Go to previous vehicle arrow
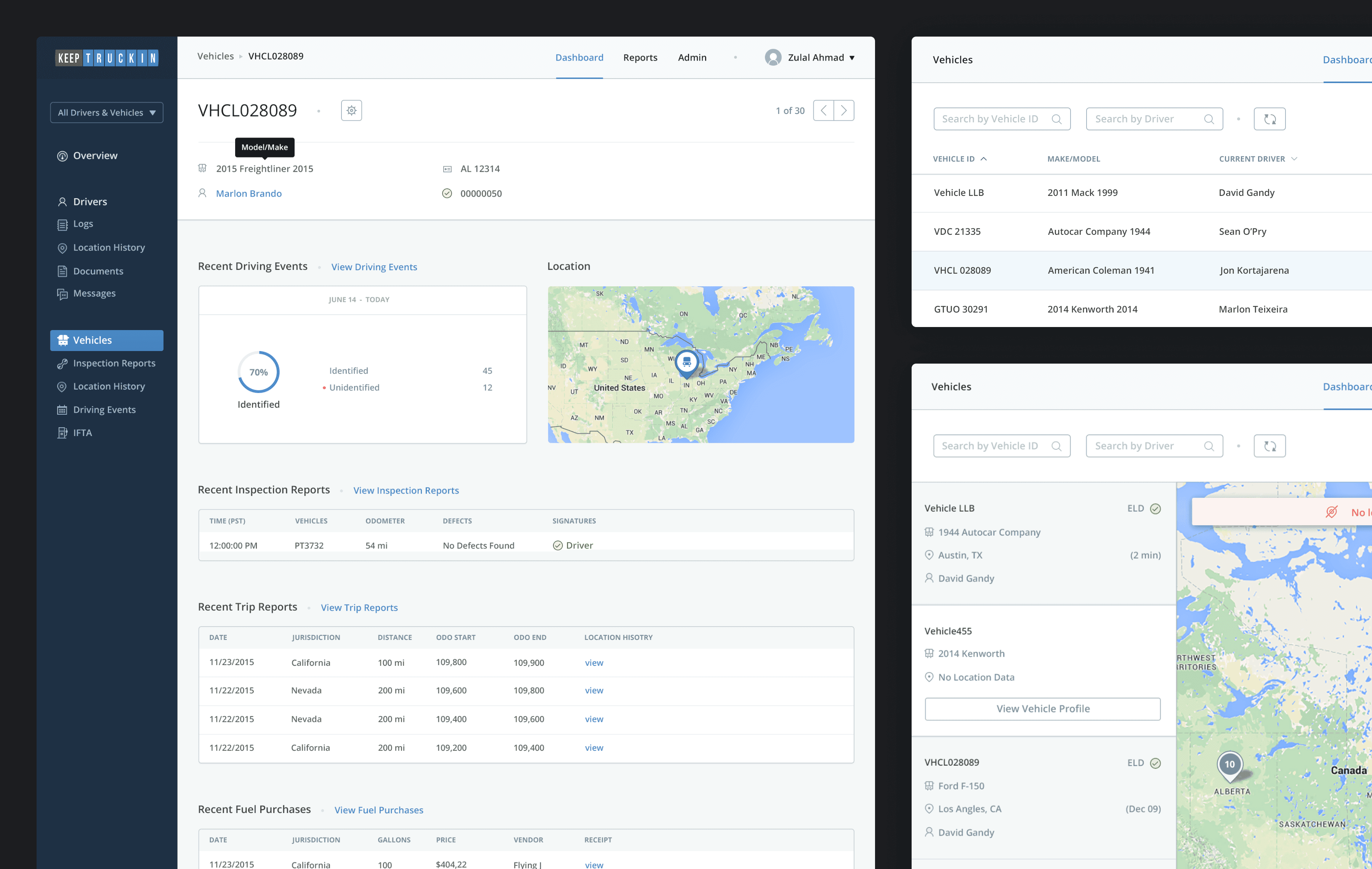 tap(823, 111)
